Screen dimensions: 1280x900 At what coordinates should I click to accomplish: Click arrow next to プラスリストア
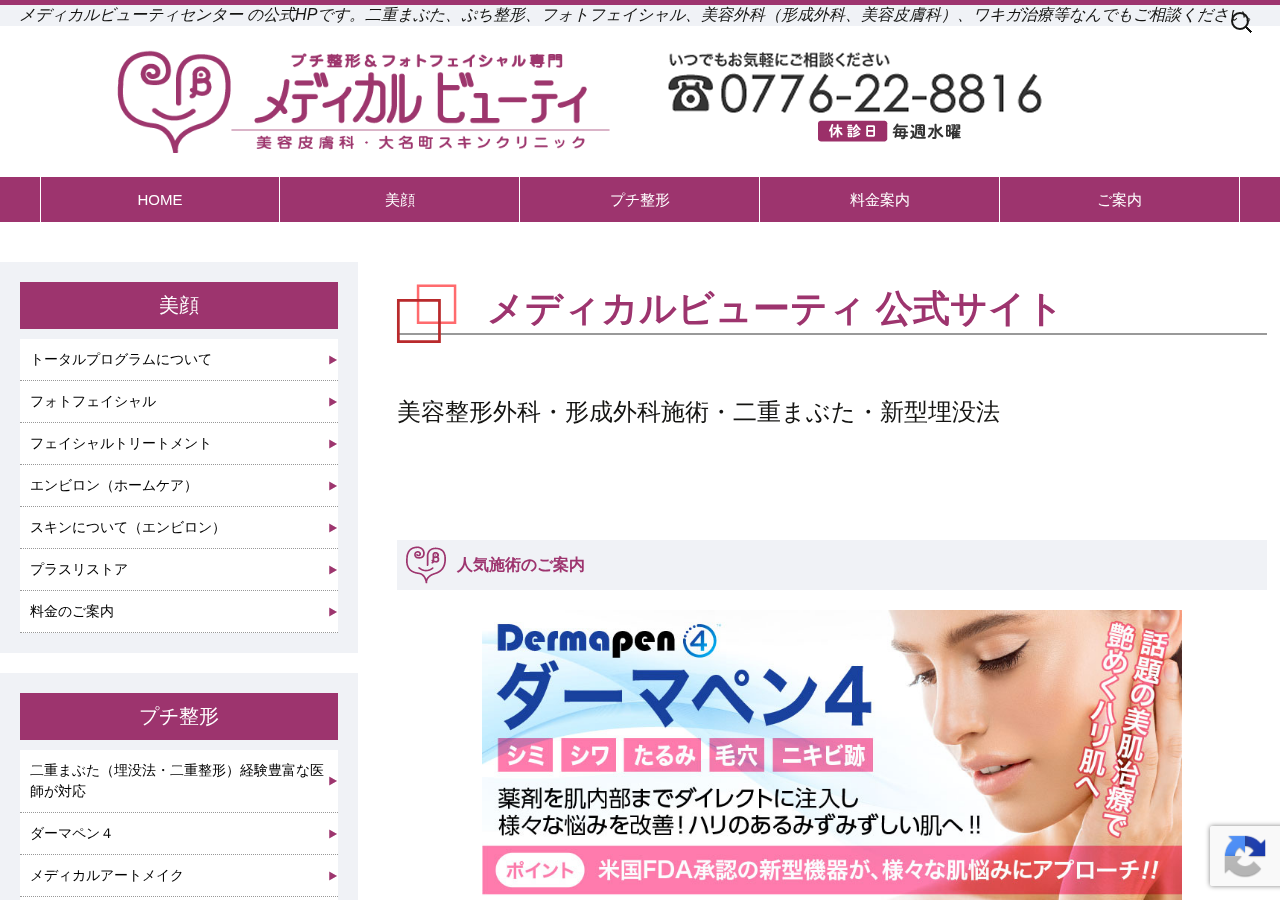333,570
